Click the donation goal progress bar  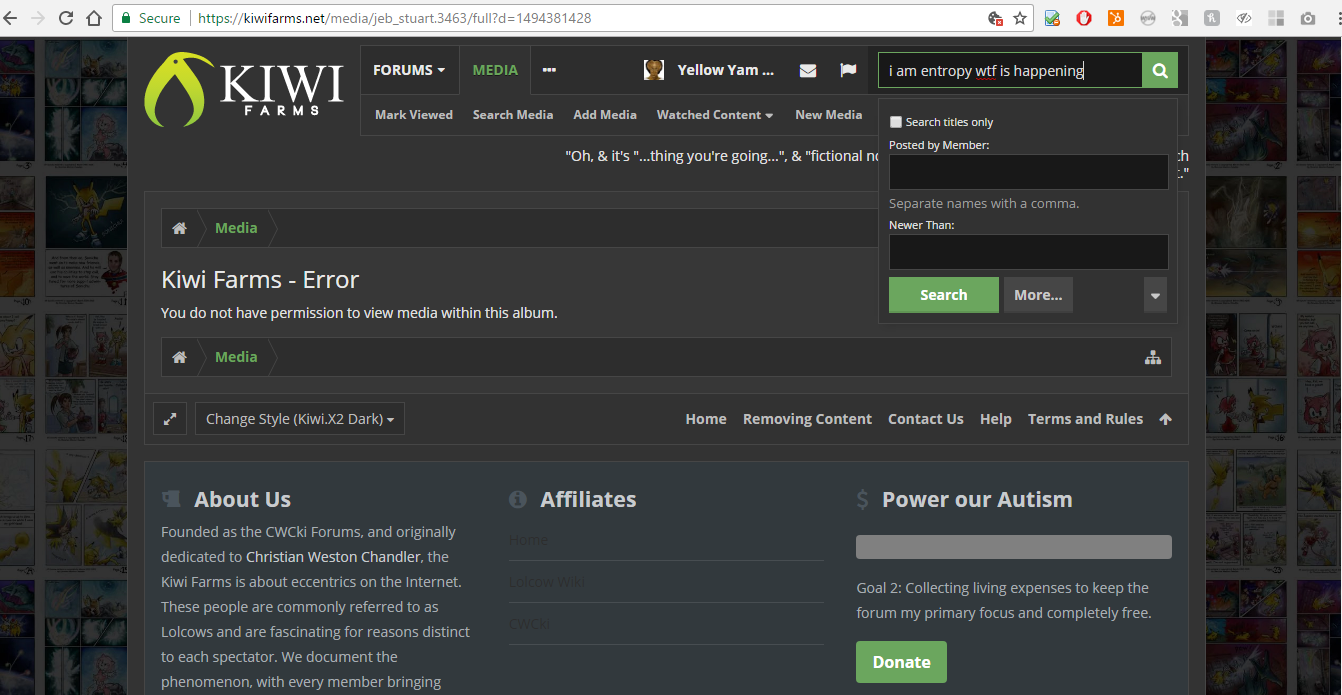pyautogui.click(x=1014, y=547)
